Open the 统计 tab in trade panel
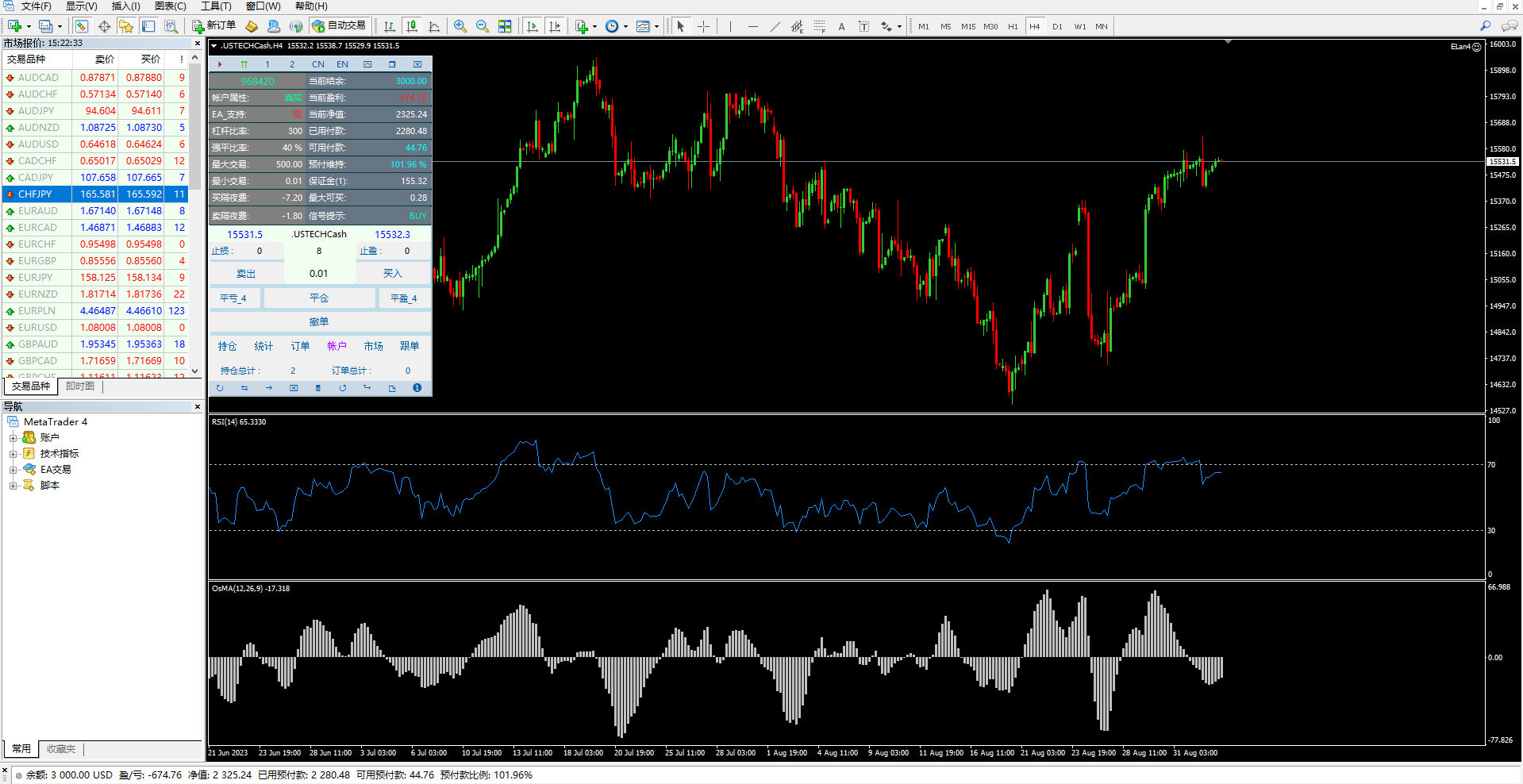 pos(263,347)
